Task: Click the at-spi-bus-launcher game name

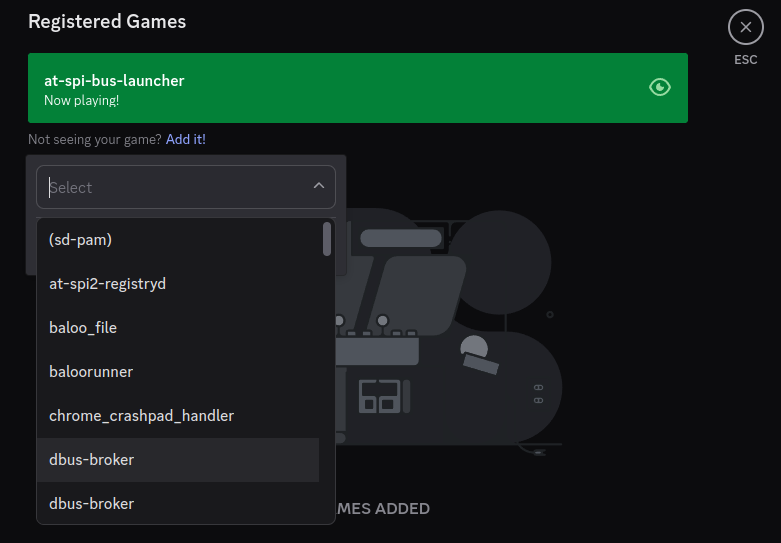Action: (114, 81)
